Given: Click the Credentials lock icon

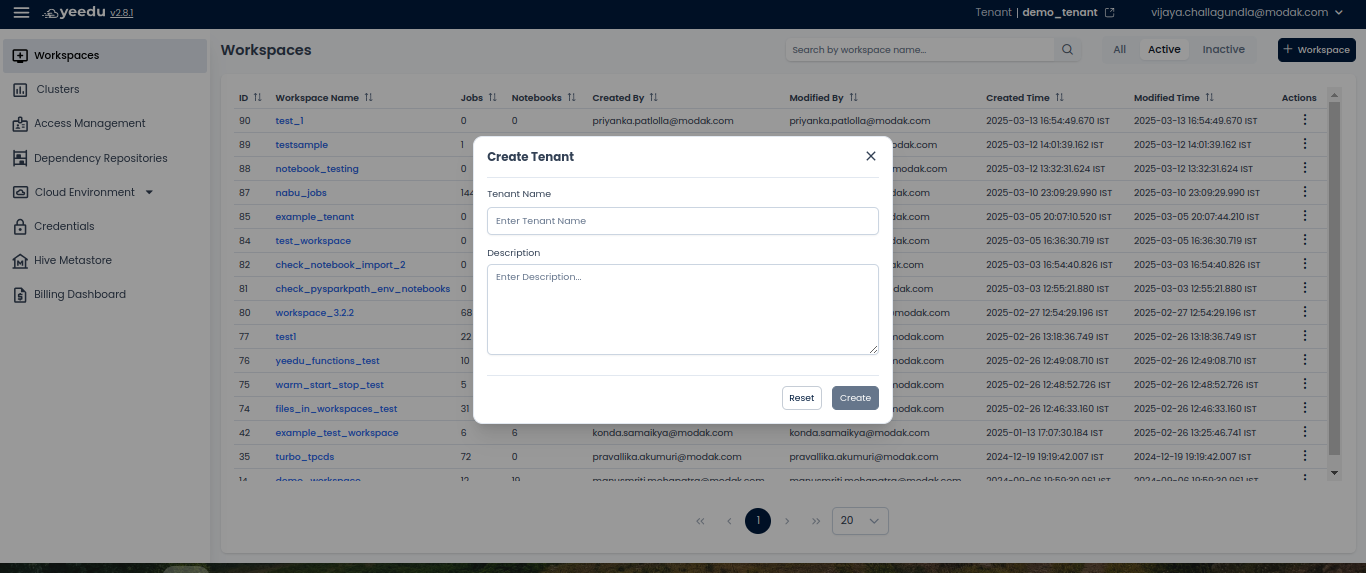Looking at the screenshot, I should coord(20,227).
